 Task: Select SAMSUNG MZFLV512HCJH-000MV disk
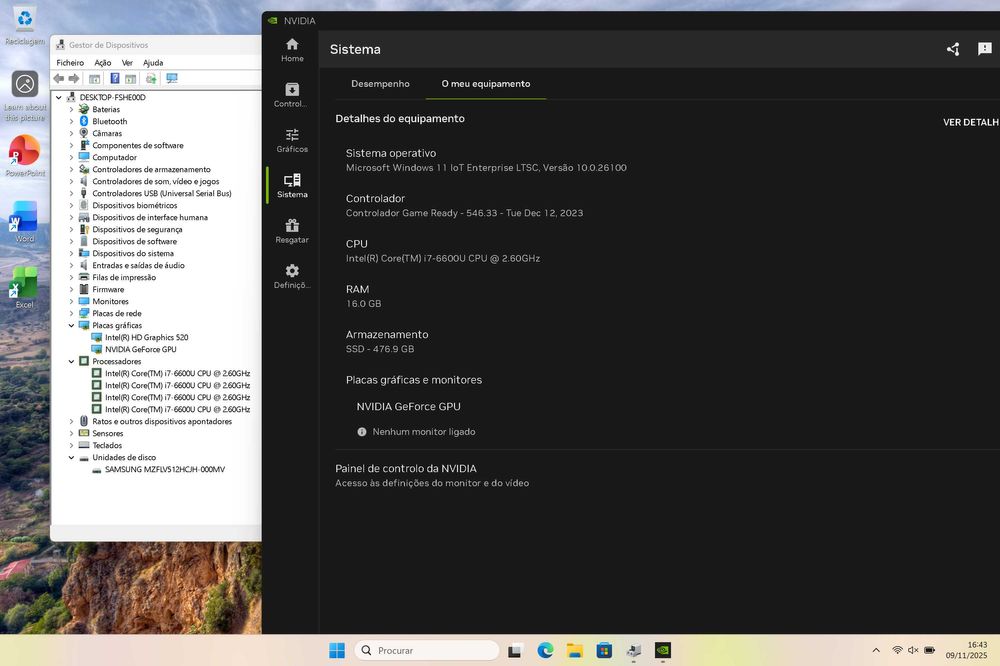(x=165, y=470)
